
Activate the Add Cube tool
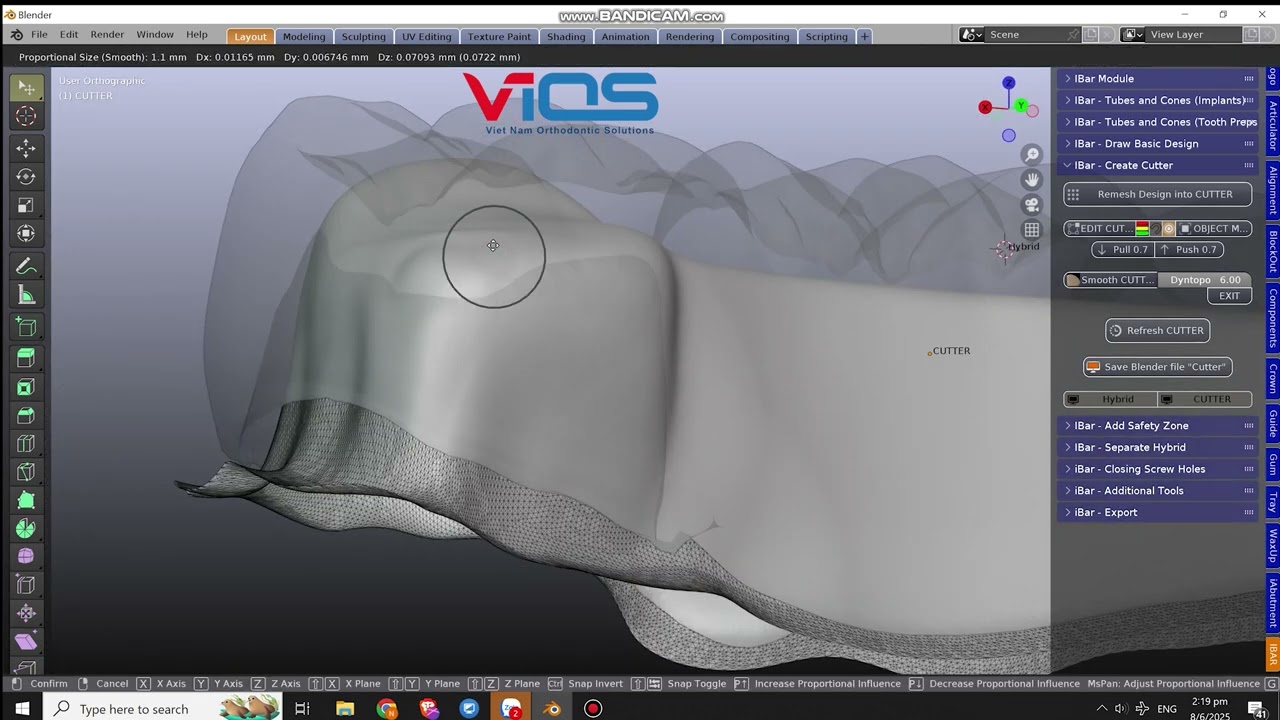click(x=27, y=328)
